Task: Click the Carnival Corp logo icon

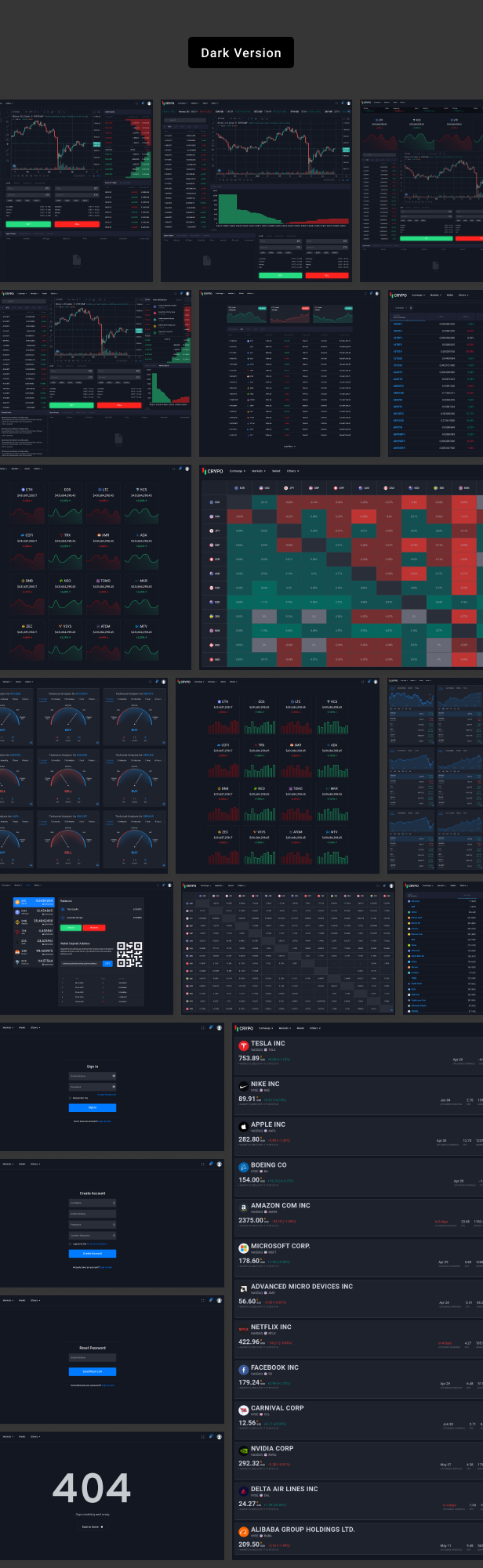Action: pyautogui.click(x=244, y=1410)
